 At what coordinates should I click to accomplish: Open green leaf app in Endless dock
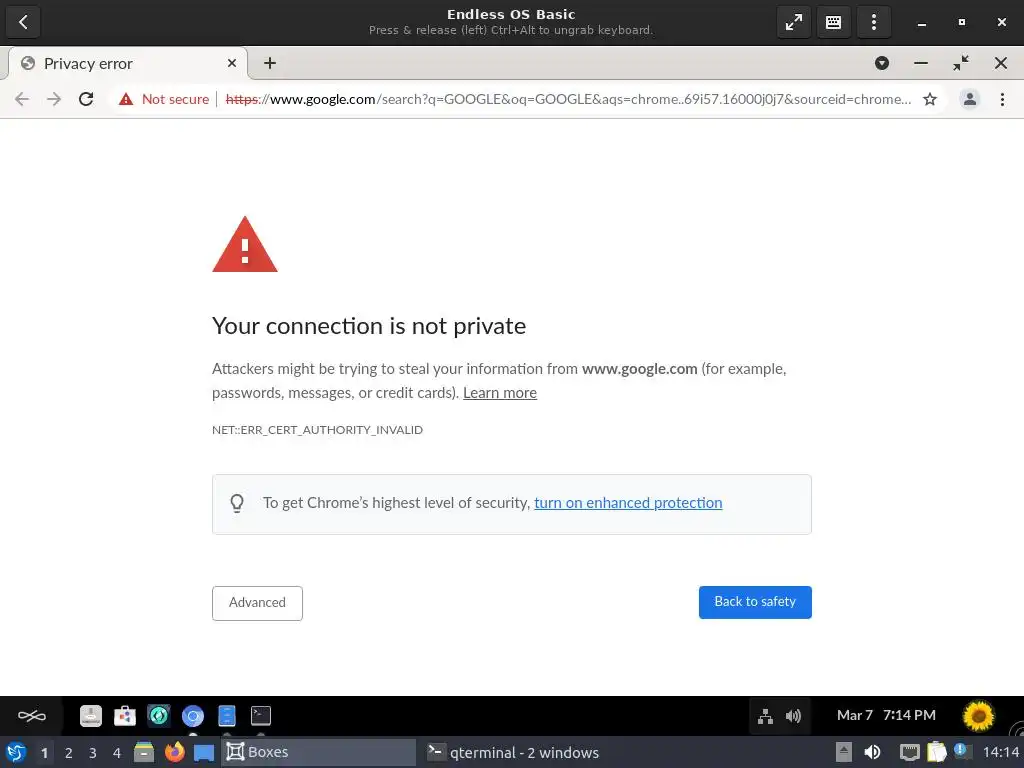[159, 716]
